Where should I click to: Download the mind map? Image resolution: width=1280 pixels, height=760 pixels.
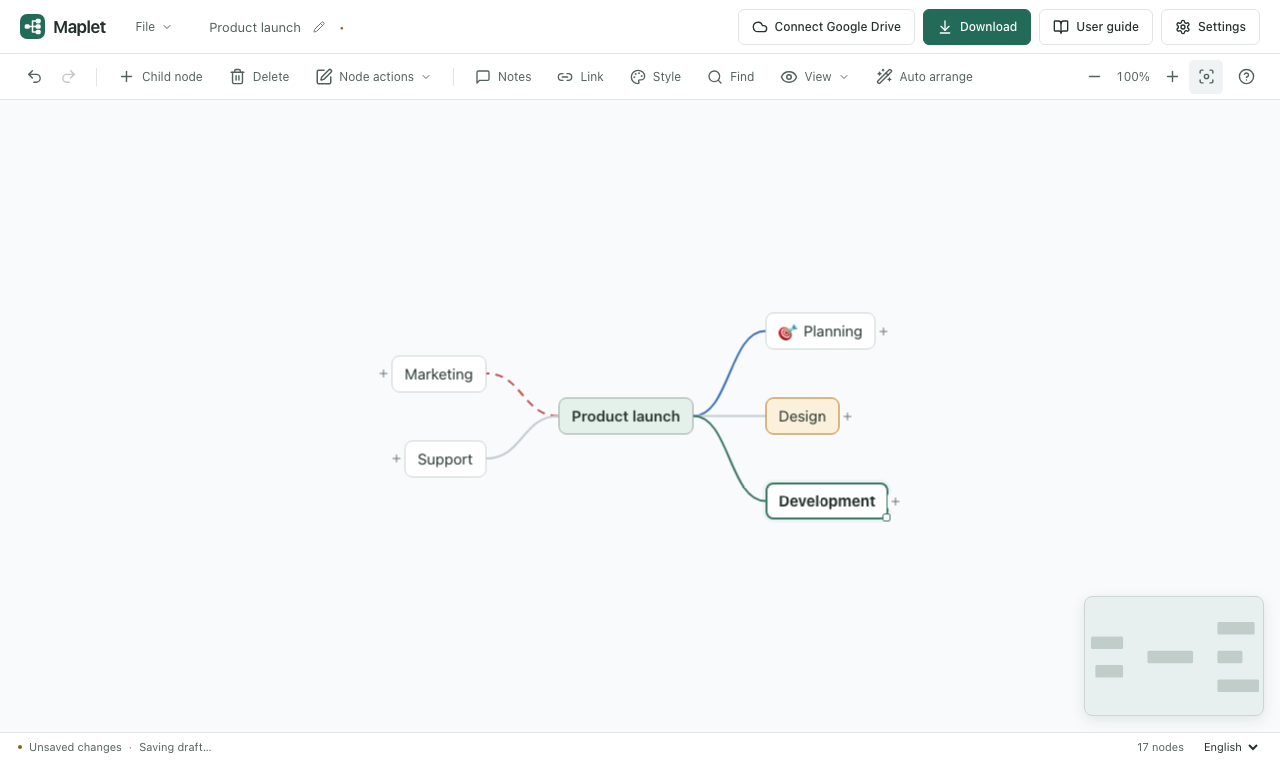tap(977, 27)
